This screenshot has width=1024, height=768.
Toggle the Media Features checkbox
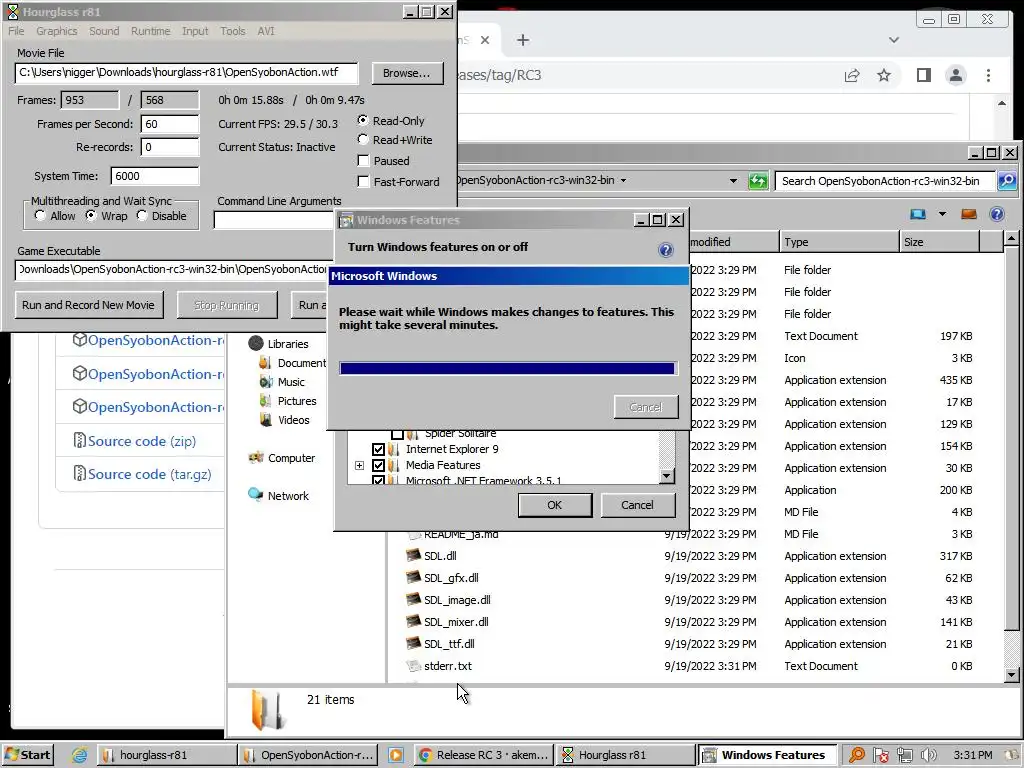(378, 466)
